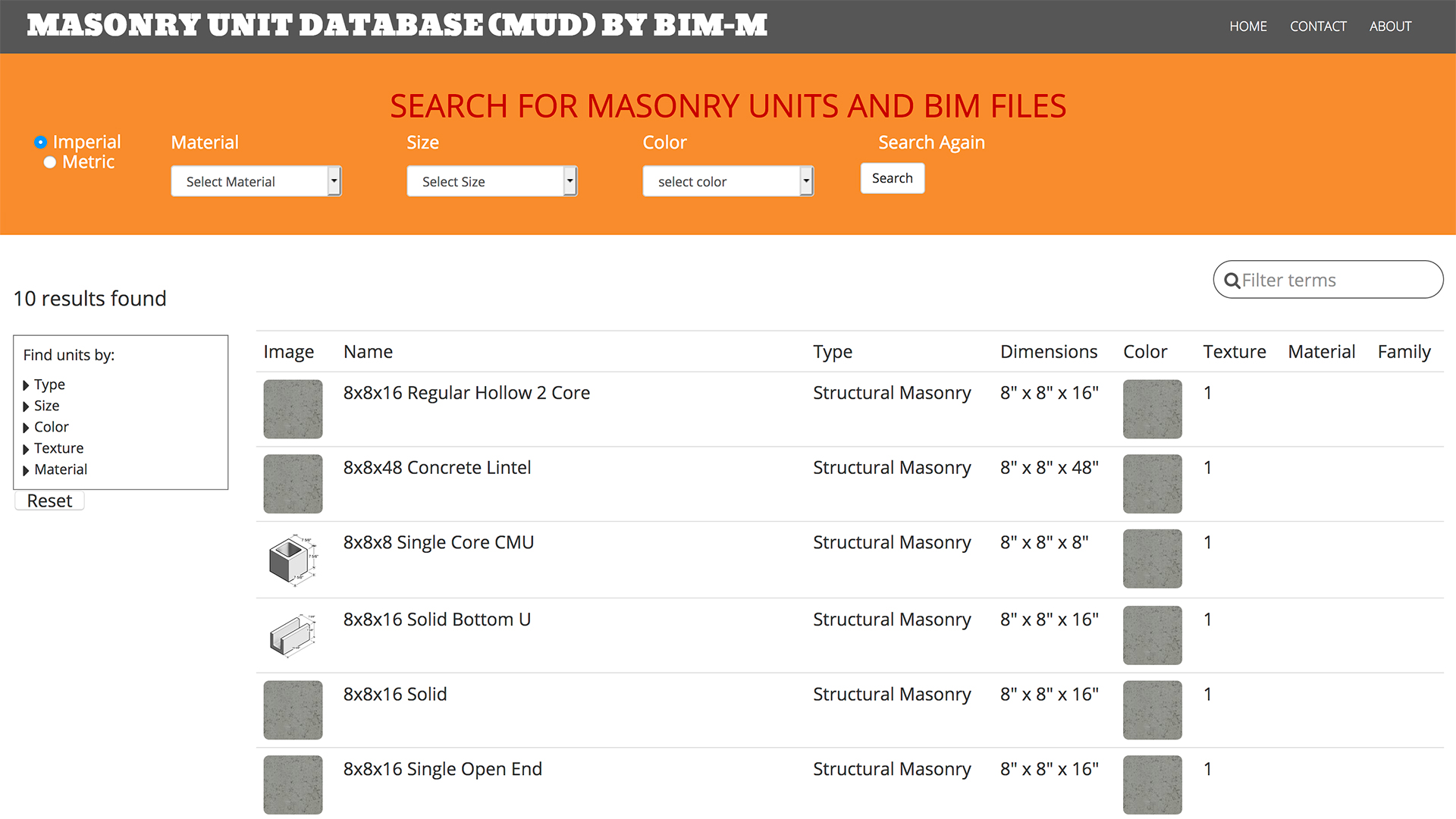1456x819 pixels.
Task: Click the magnifier icon in the Filter terms box
Action: tap(1232, 280)
